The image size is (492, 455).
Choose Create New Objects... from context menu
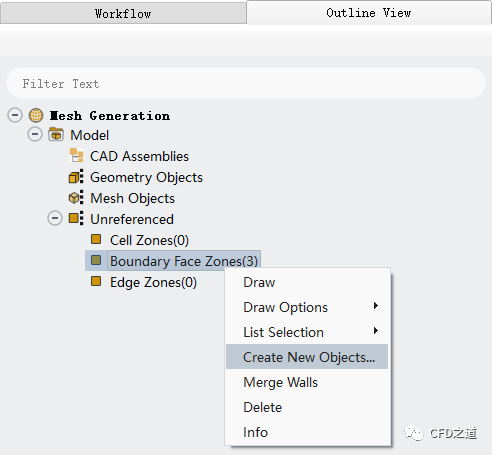click(x=307, y=357)
